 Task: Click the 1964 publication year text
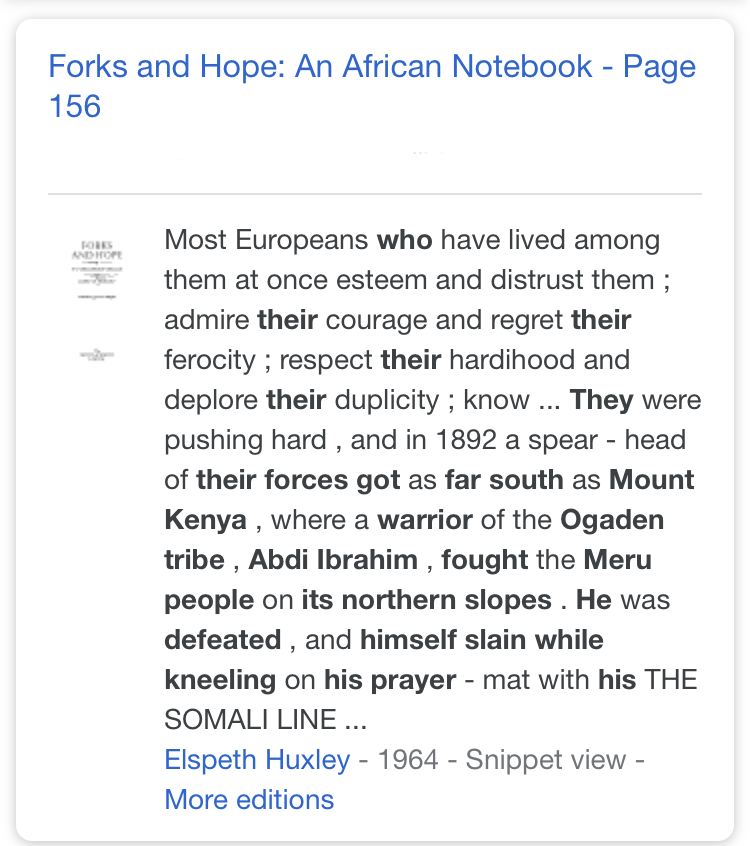click(x=408, y=760)
